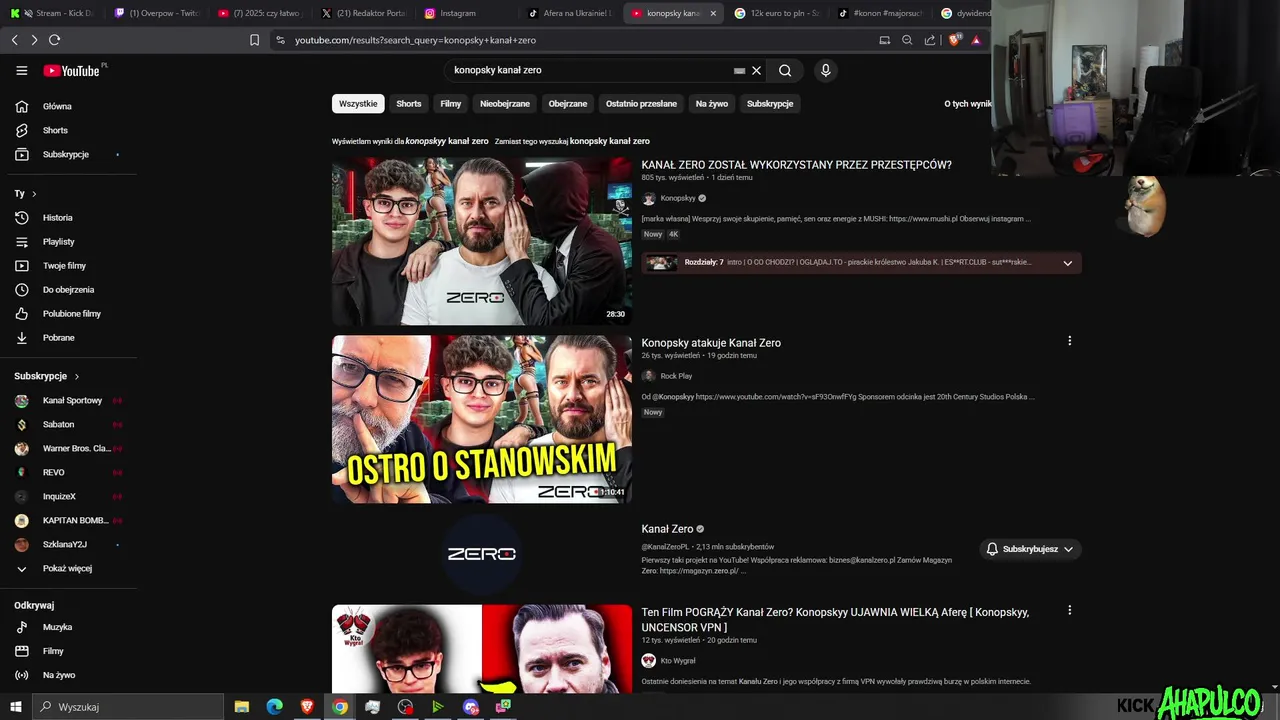
Task: Open the on-screen keyboard icon in search box
Action: [739, 71]
